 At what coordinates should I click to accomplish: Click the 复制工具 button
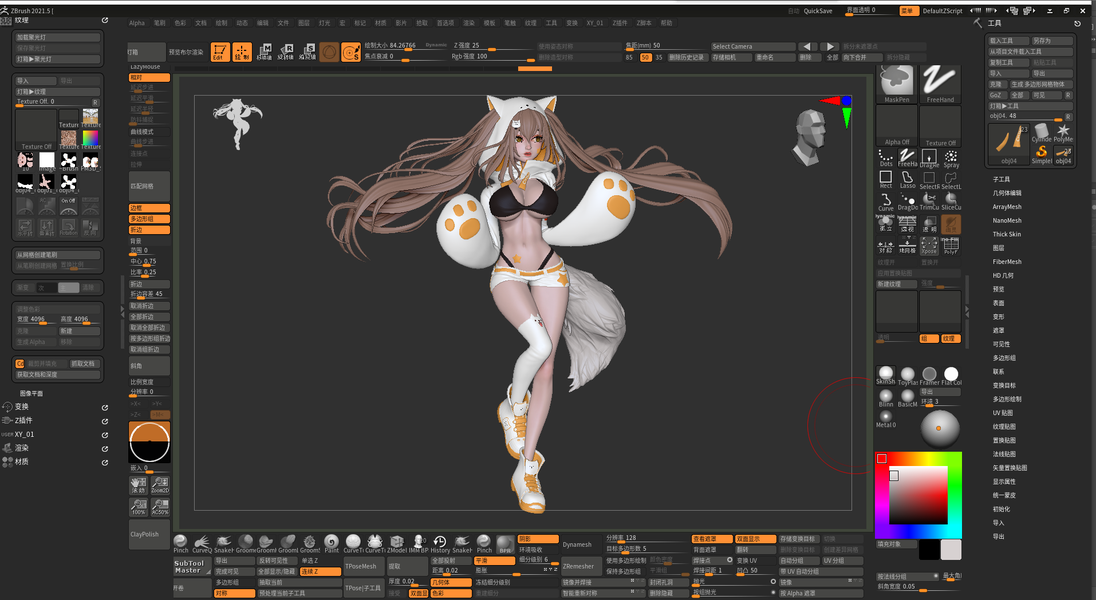click(x=1009, y=62)
